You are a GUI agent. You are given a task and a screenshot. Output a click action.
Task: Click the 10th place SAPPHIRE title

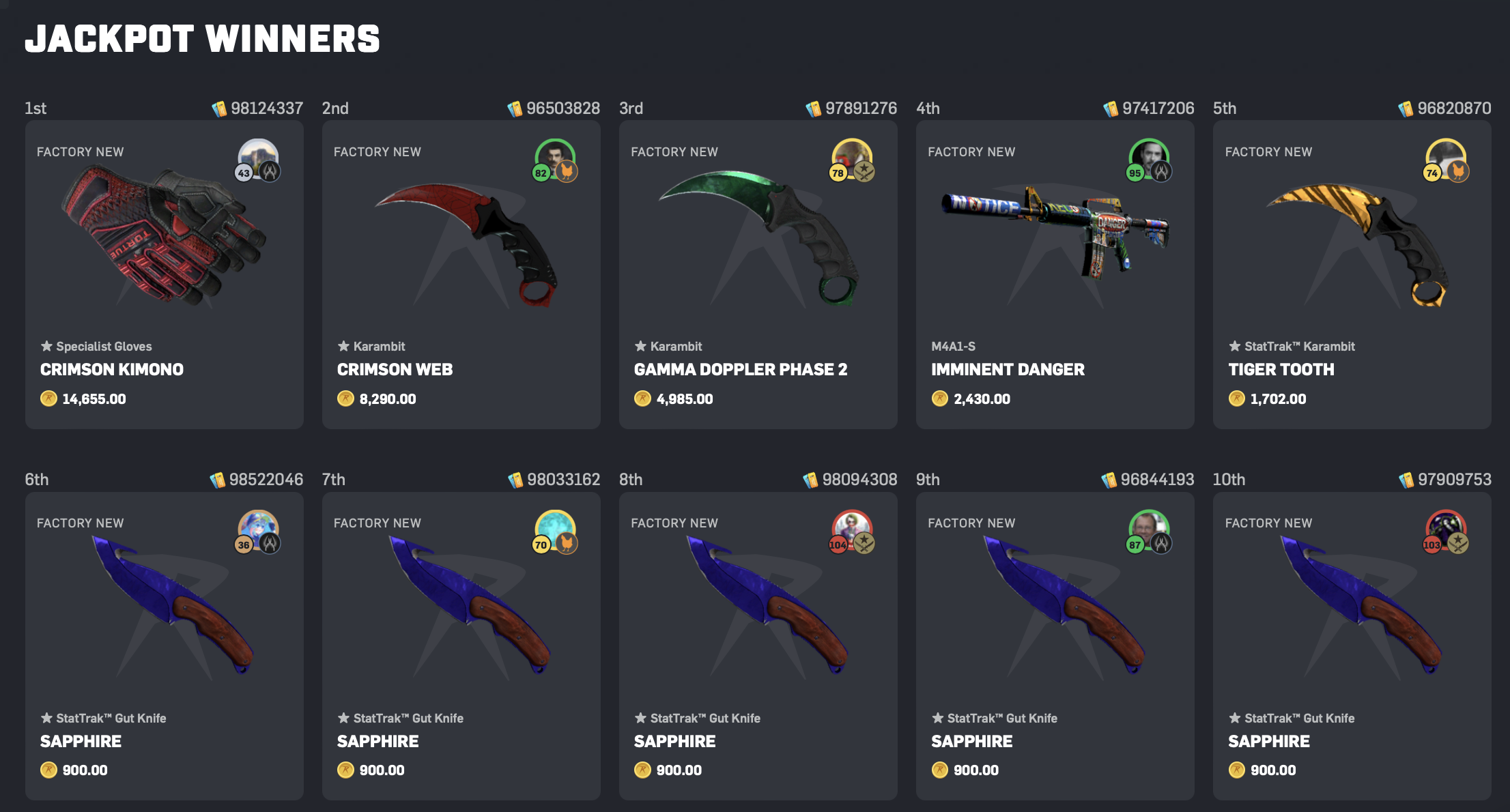pos(1269,741)
